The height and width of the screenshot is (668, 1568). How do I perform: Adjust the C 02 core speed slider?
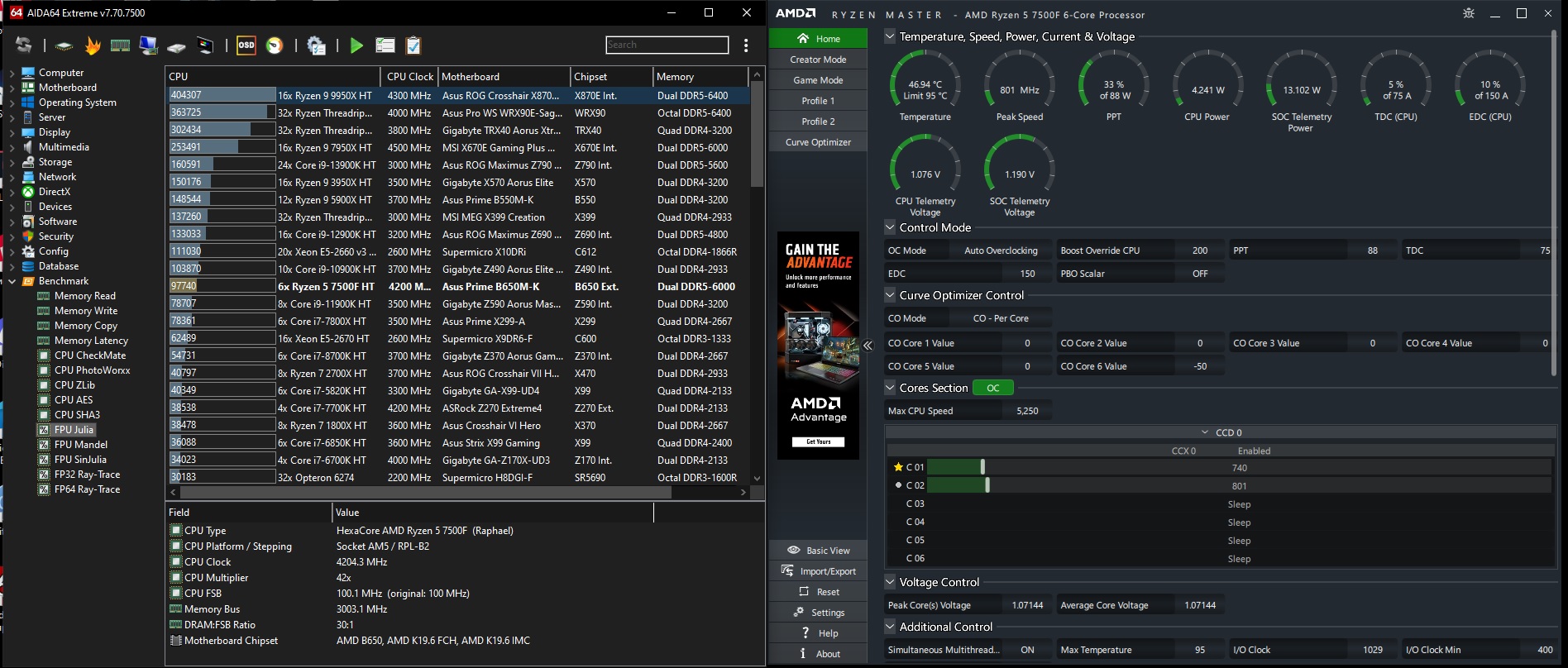(x=987, y=486)
